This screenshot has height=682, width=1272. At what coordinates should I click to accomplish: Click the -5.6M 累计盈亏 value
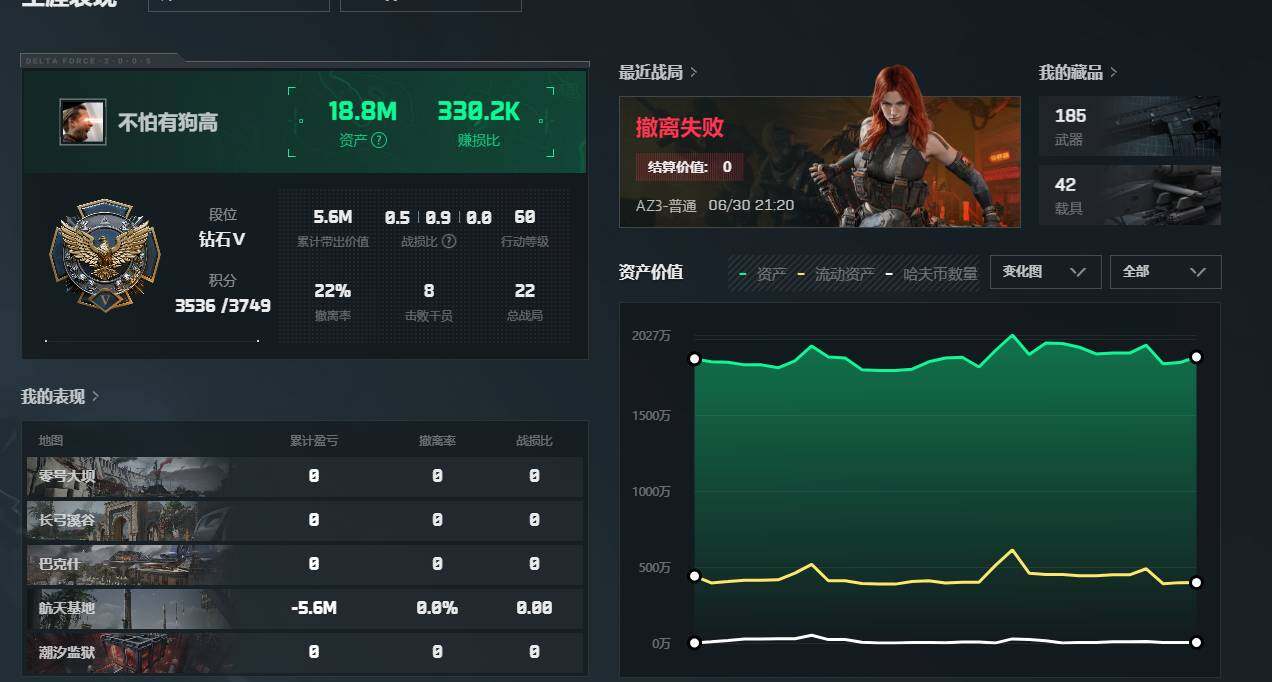[314, 608]
